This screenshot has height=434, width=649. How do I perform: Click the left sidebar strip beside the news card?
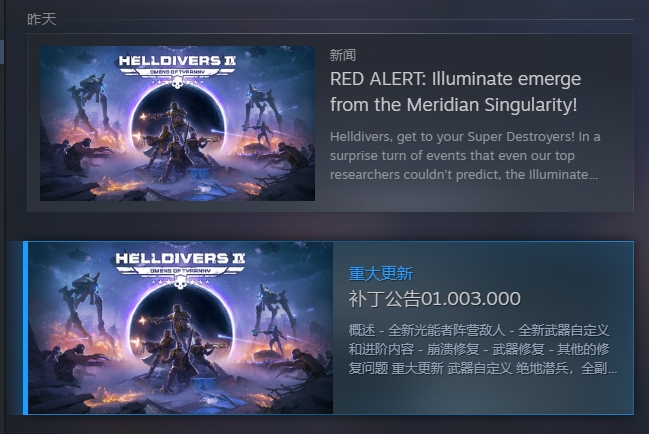(2, 52)
